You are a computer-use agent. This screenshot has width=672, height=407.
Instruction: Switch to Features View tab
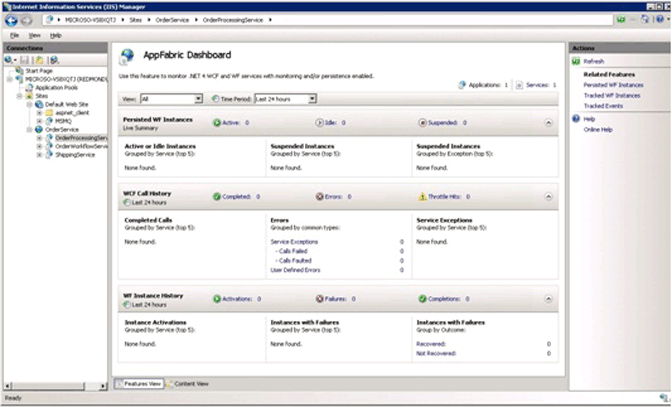139,384
